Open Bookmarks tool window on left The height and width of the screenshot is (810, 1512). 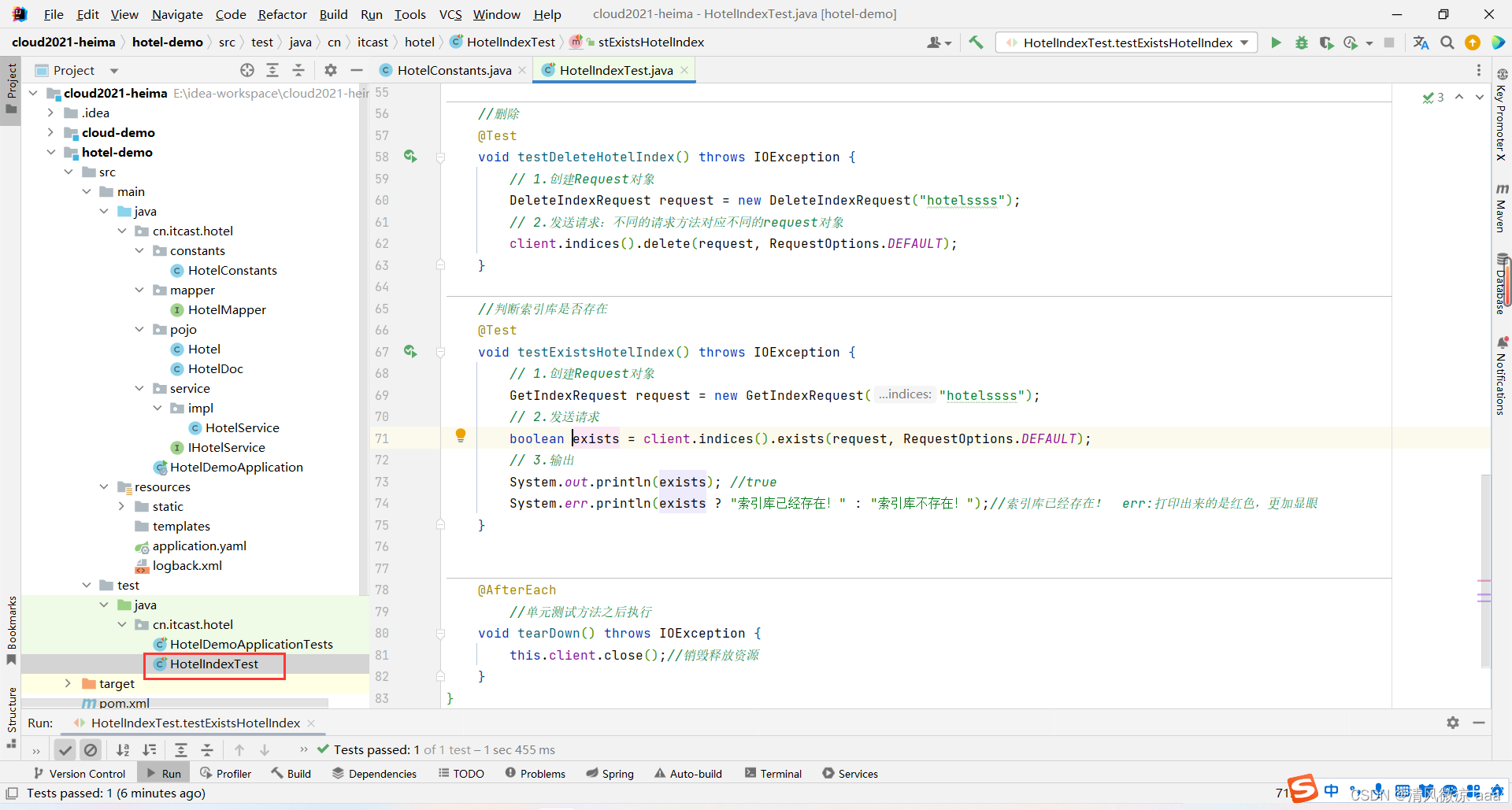tap(12, 630)
